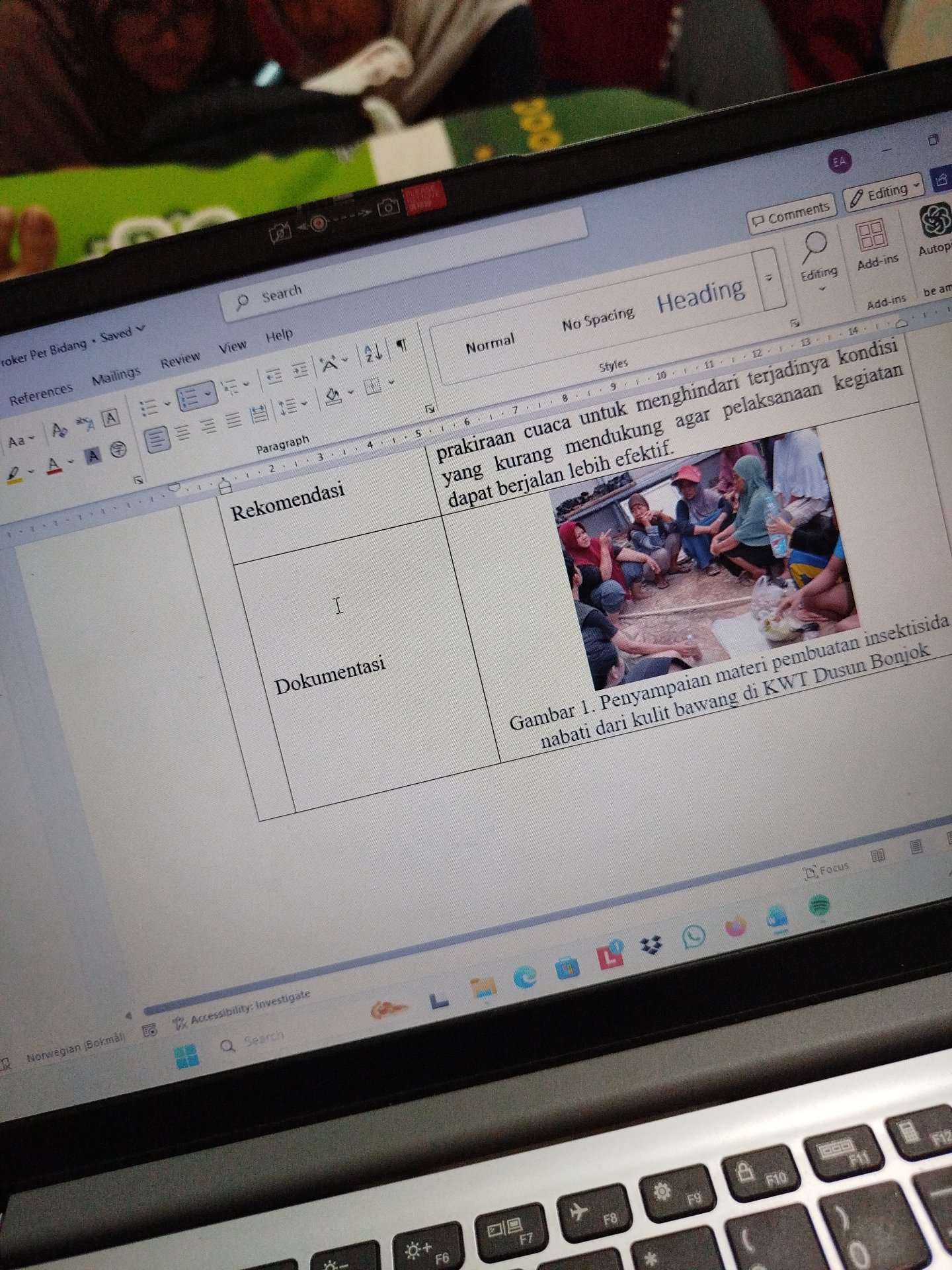The height and width of the screenshot is (1270, 952).
Task: Click the red font color swatch
Action: [x=54, y=467]
